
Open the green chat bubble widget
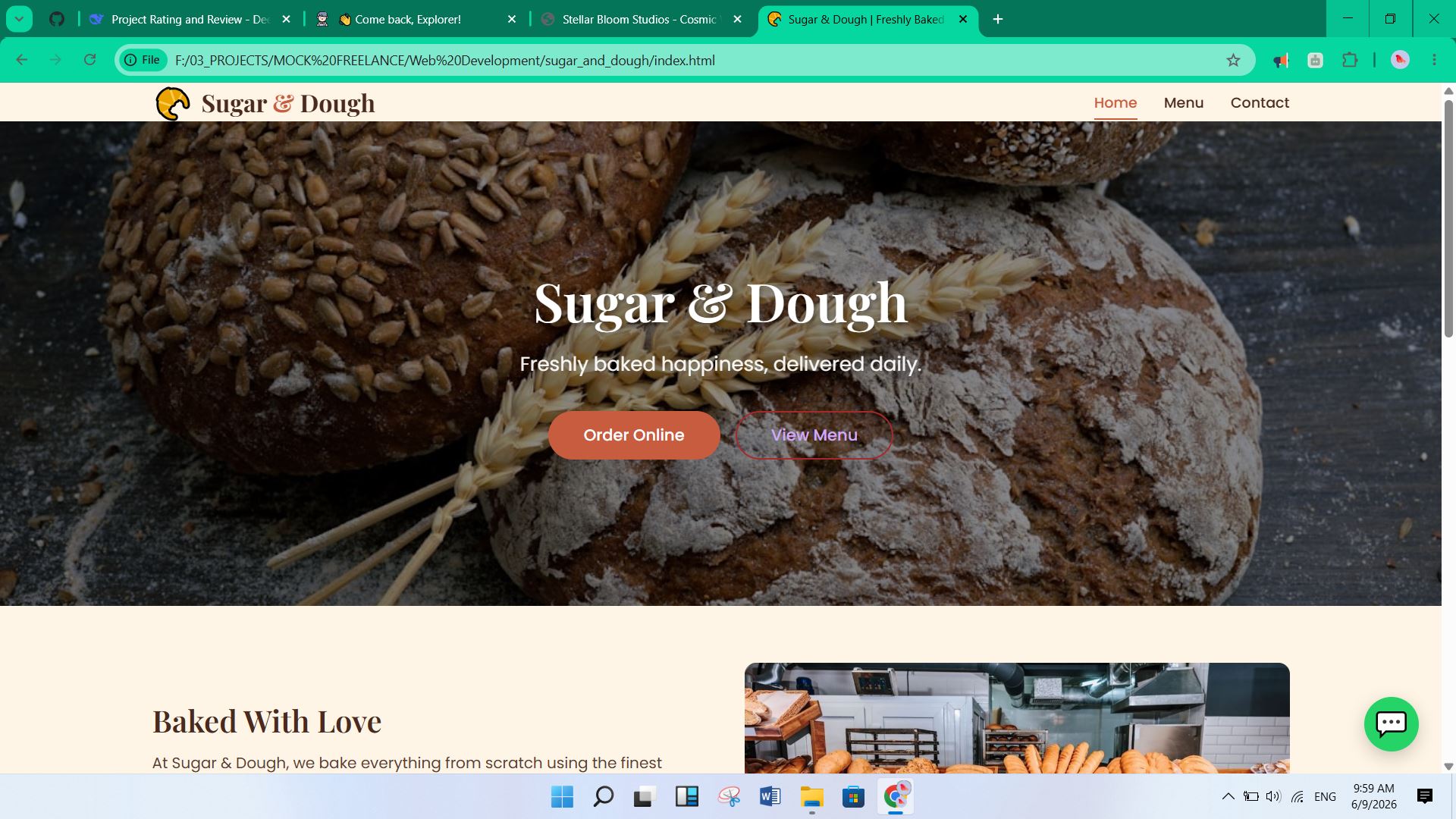1391,724
